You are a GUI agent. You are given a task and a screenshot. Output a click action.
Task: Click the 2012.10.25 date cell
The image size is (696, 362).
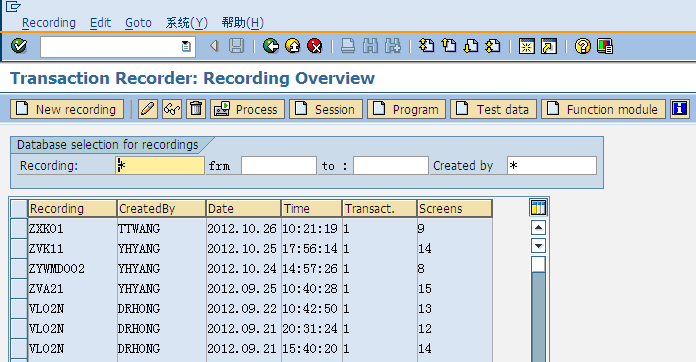pos(244,248)
